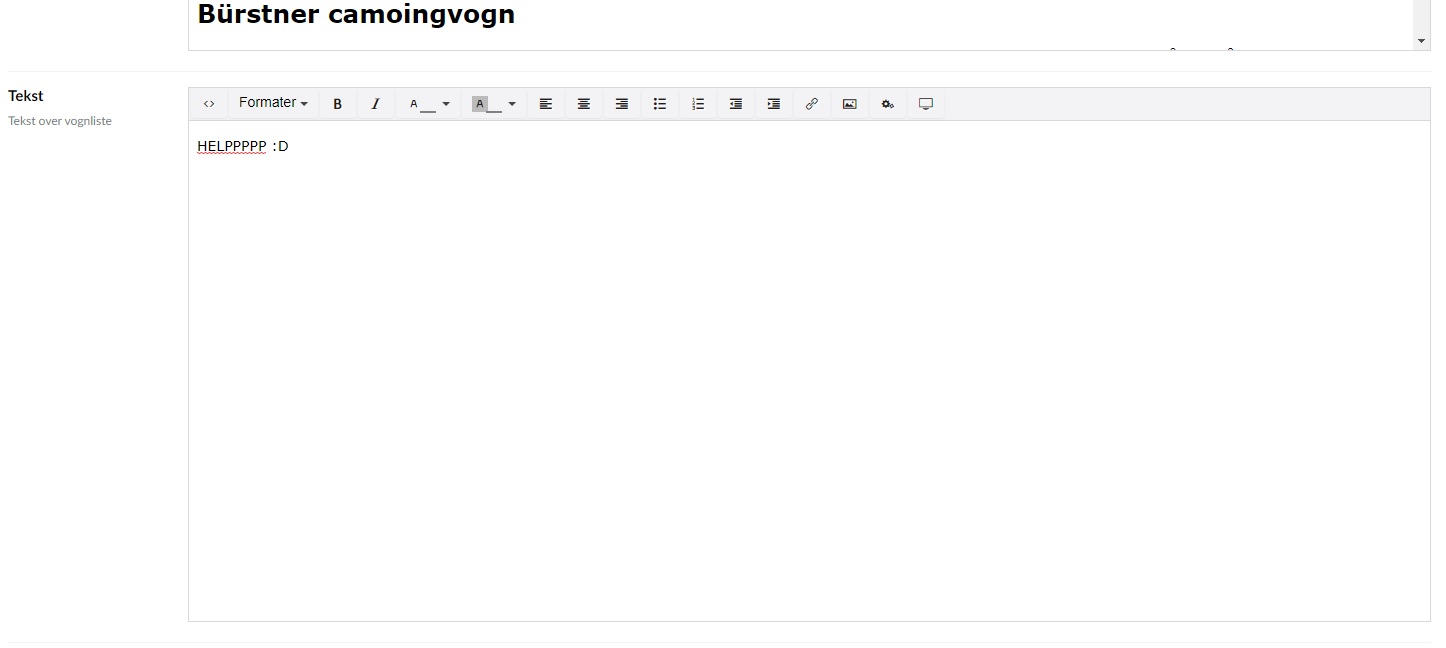This screenshot has height=648, width=1446.
Task: Apply the text background highlight color
Action: point(486,104)
